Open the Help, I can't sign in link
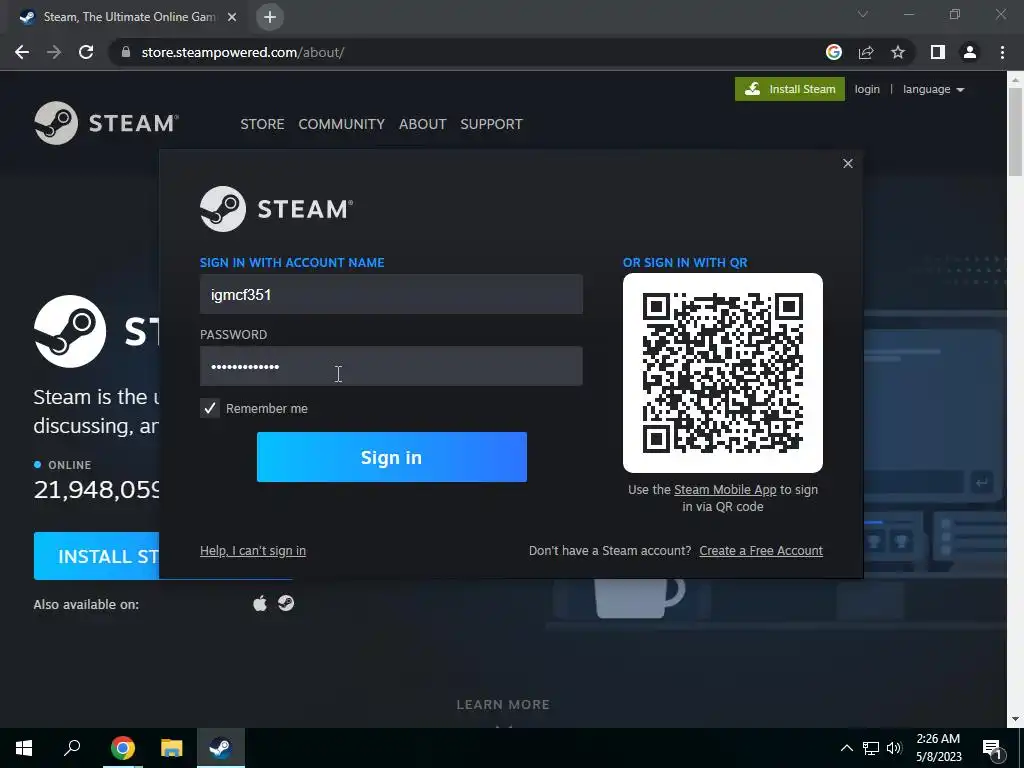Image resolution: width=1024 pixels, height=768 pixels. pos(253,551)
